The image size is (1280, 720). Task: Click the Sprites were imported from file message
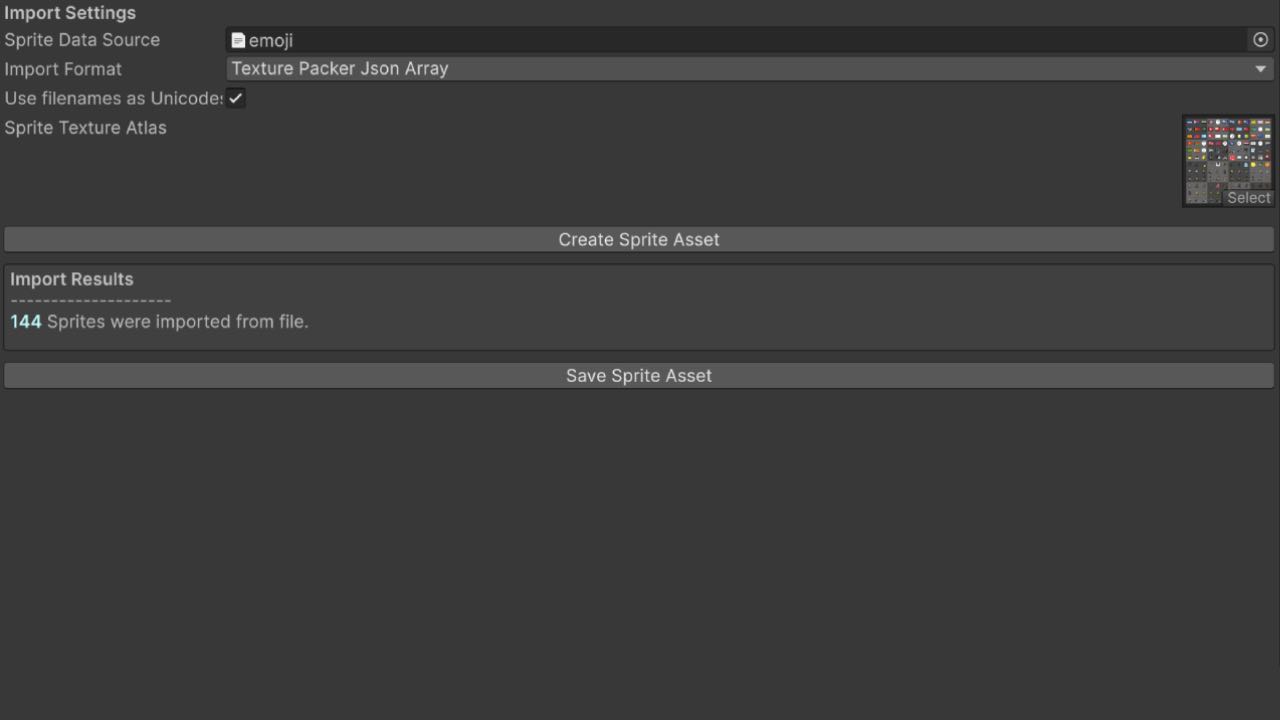tap(175, 321)
